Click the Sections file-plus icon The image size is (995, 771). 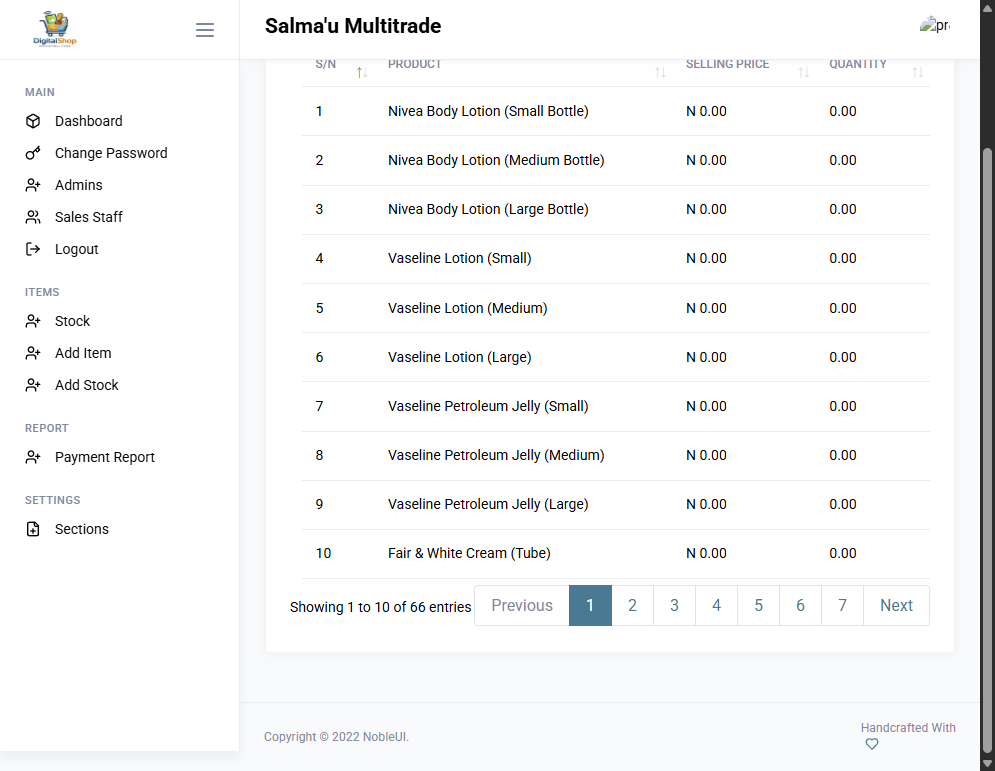click(33, 529)
